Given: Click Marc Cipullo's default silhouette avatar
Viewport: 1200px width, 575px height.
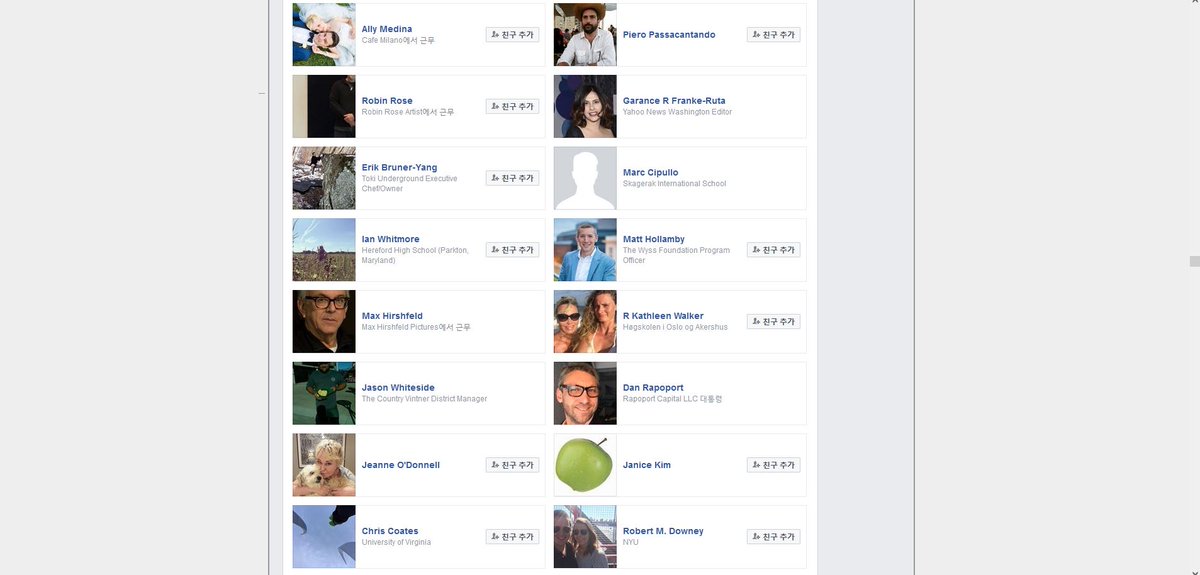Looking at the screenshot, I should coord(585,178).
